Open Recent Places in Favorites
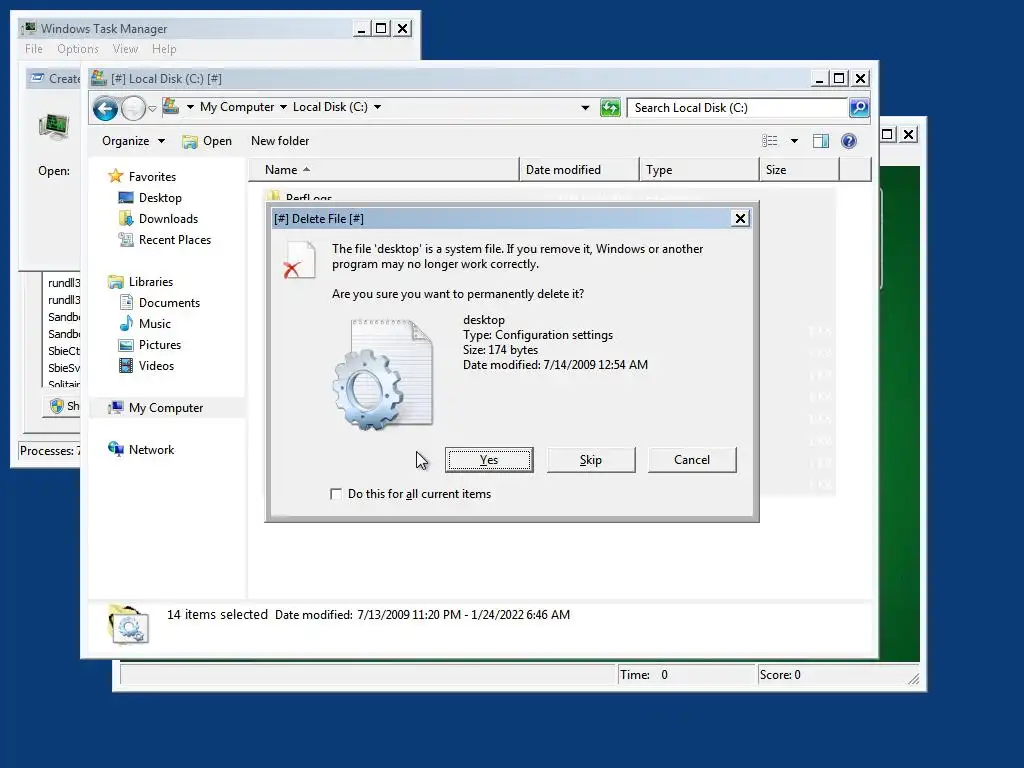The image size is (1024, 768). point(175,240)
